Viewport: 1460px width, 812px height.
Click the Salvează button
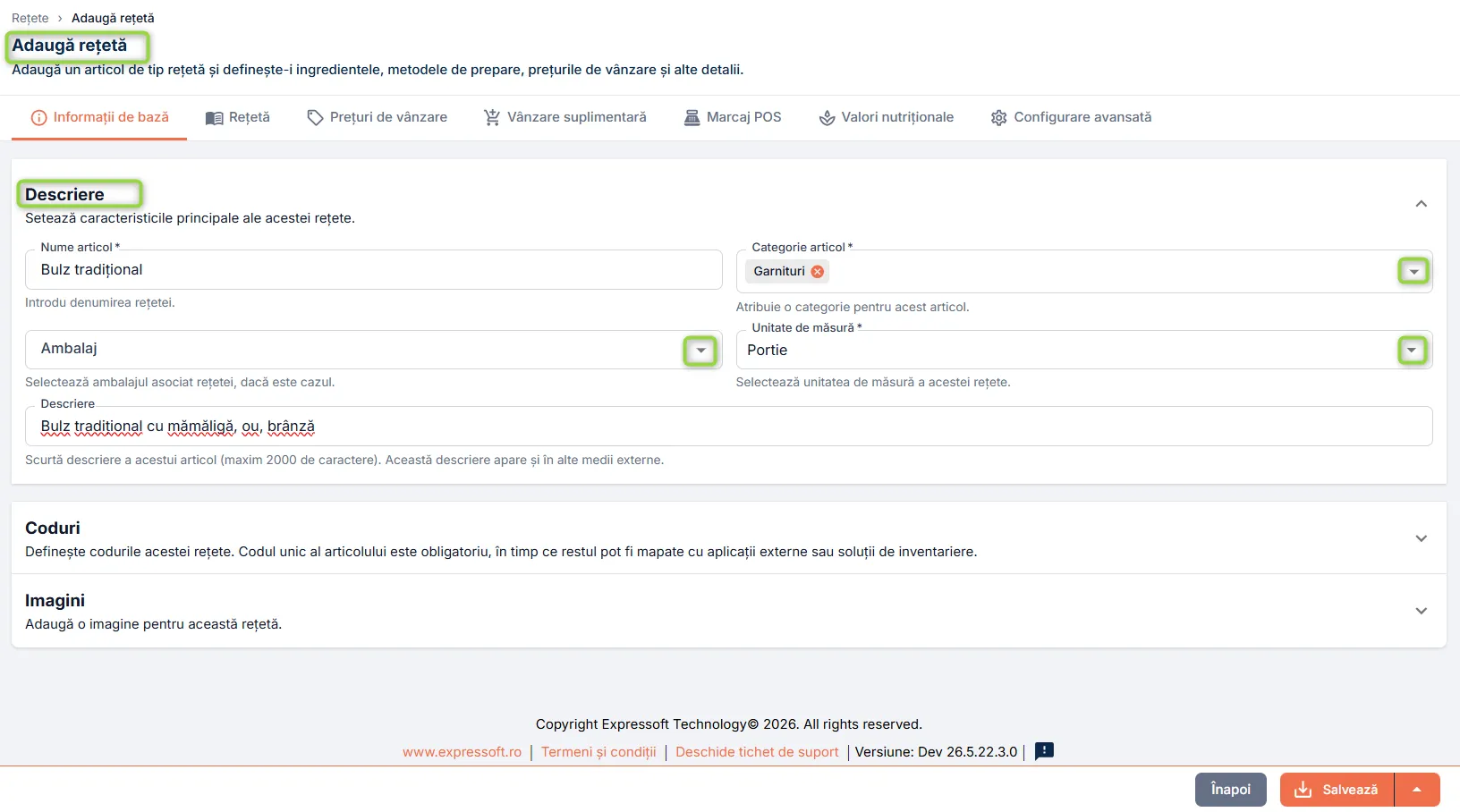(x=1337, y=790)
